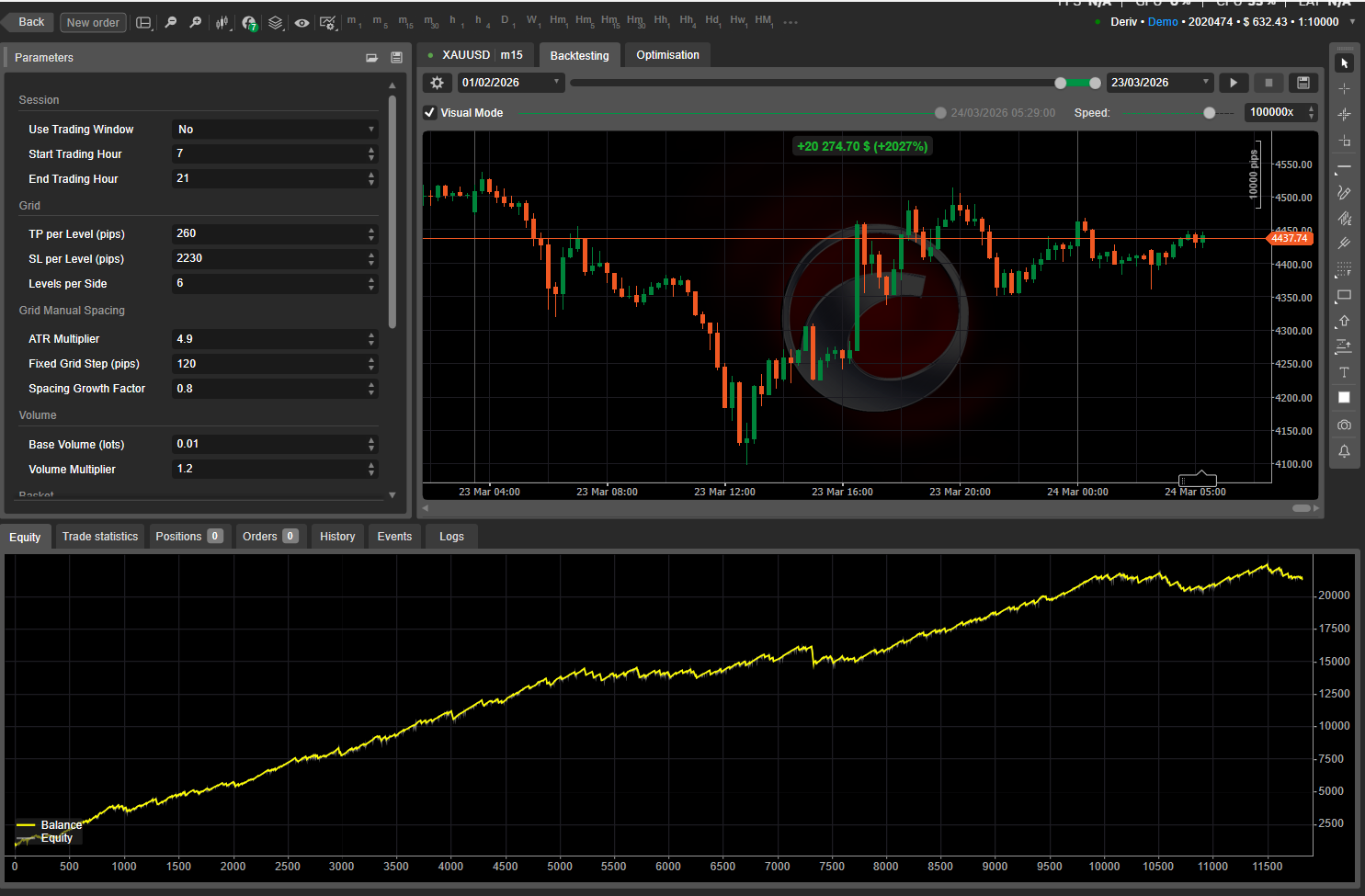The image size is (1365, 896).
Task: Pick the white color swatch in drawing toolbar
Action: click(1344, 398)
